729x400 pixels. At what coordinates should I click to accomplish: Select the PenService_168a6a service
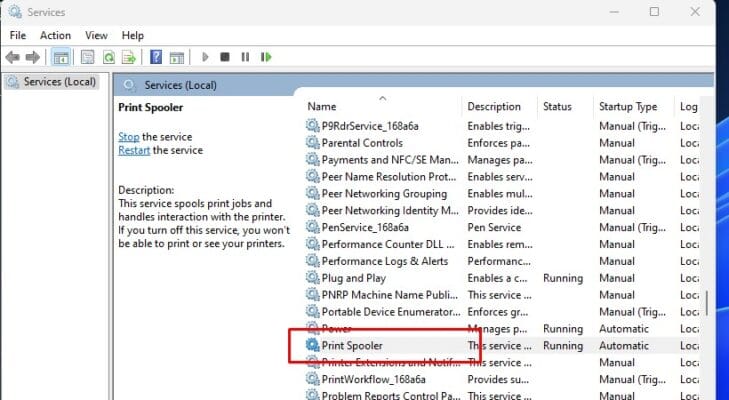pos(502,227)
